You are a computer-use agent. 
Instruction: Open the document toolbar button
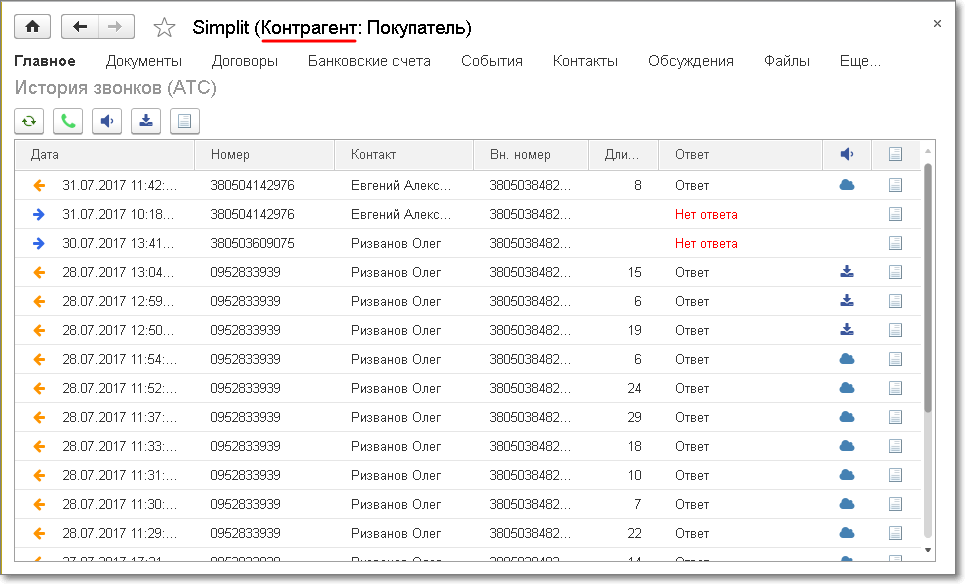click(185, 121)
